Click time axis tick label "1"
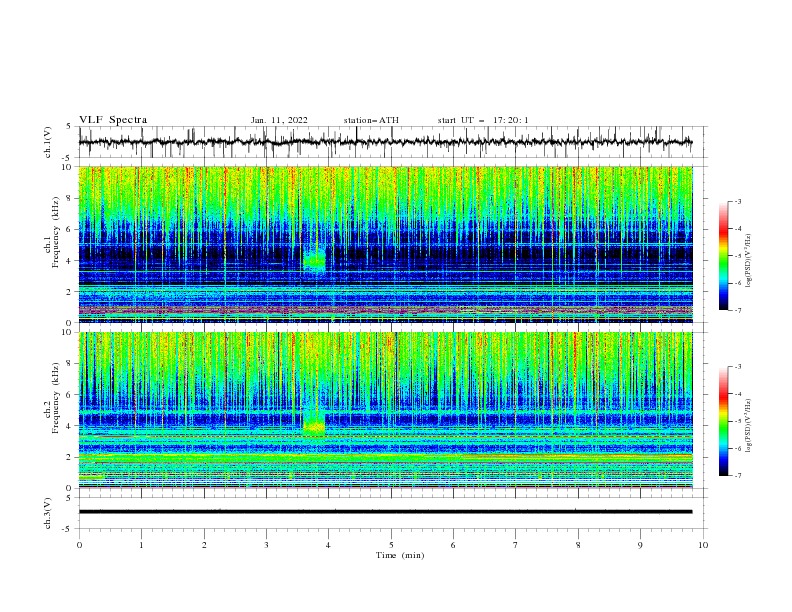This screenshot has width=792, height=612. pos(141,545)
